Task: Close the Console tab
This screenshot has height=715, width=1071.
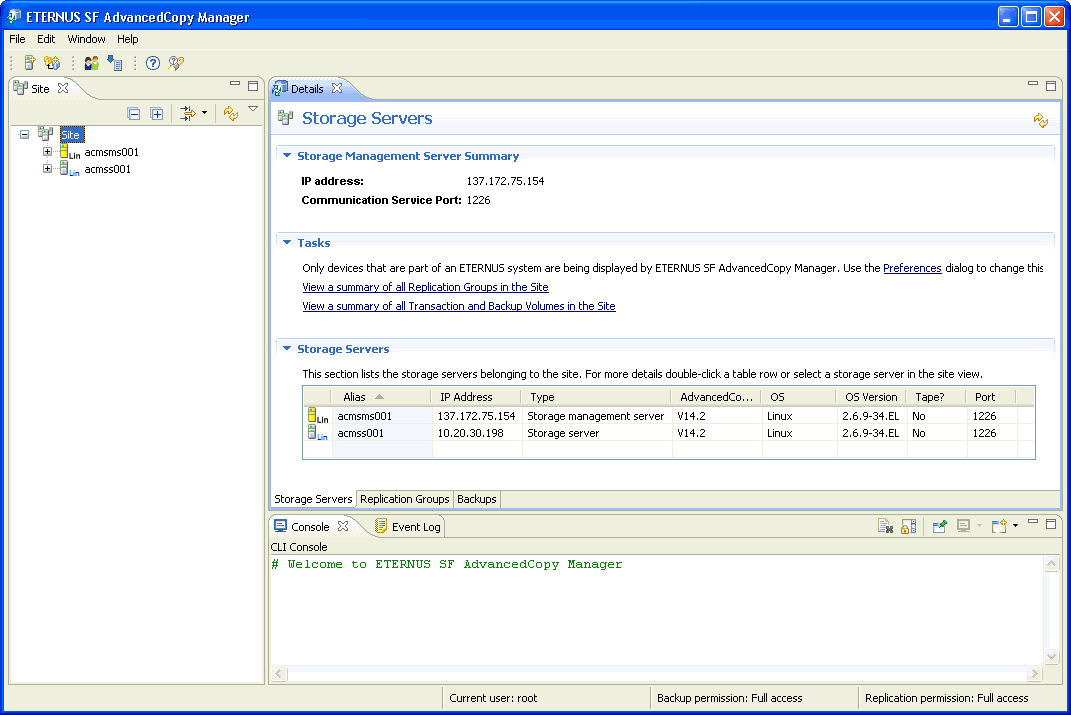Action: [x=343, y=526]
